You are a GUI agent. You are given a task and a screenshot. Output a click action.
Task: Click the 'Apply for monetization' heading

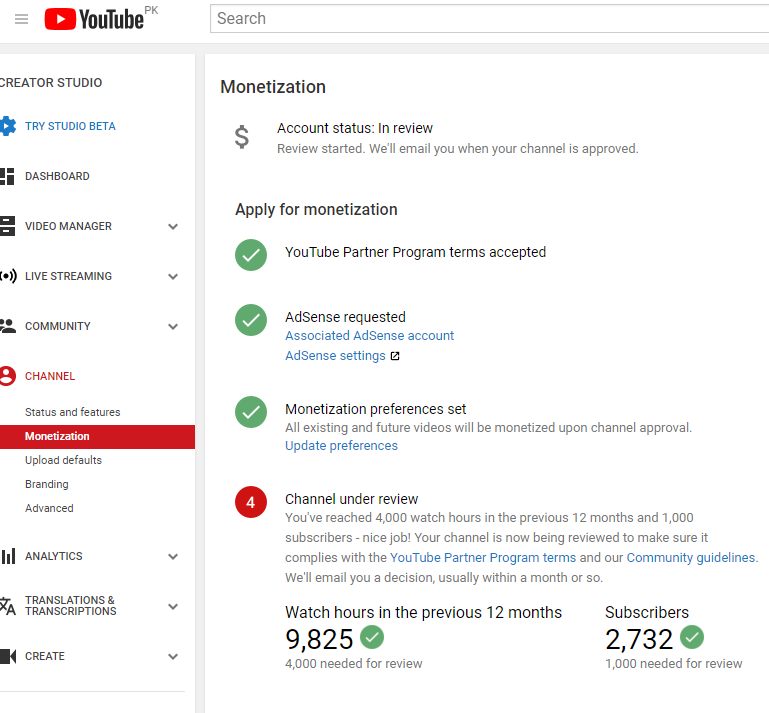pyautogui.click(x=316, y=209)
